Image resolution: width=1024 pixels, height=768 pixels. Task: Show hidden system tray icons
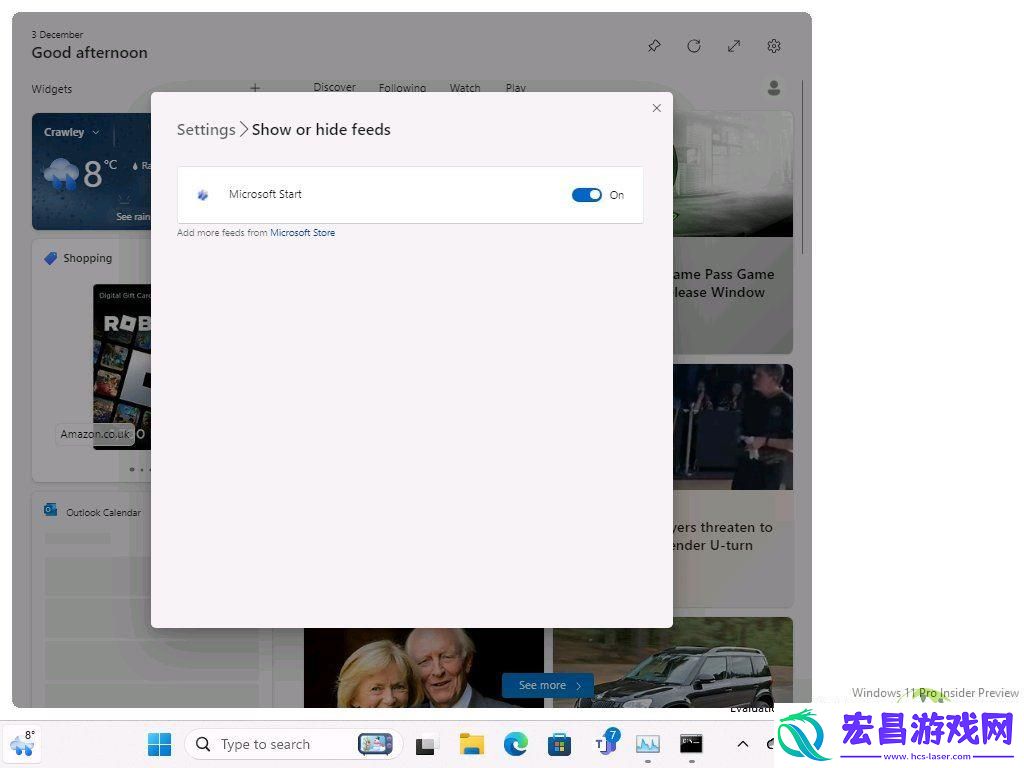point(743,744)
